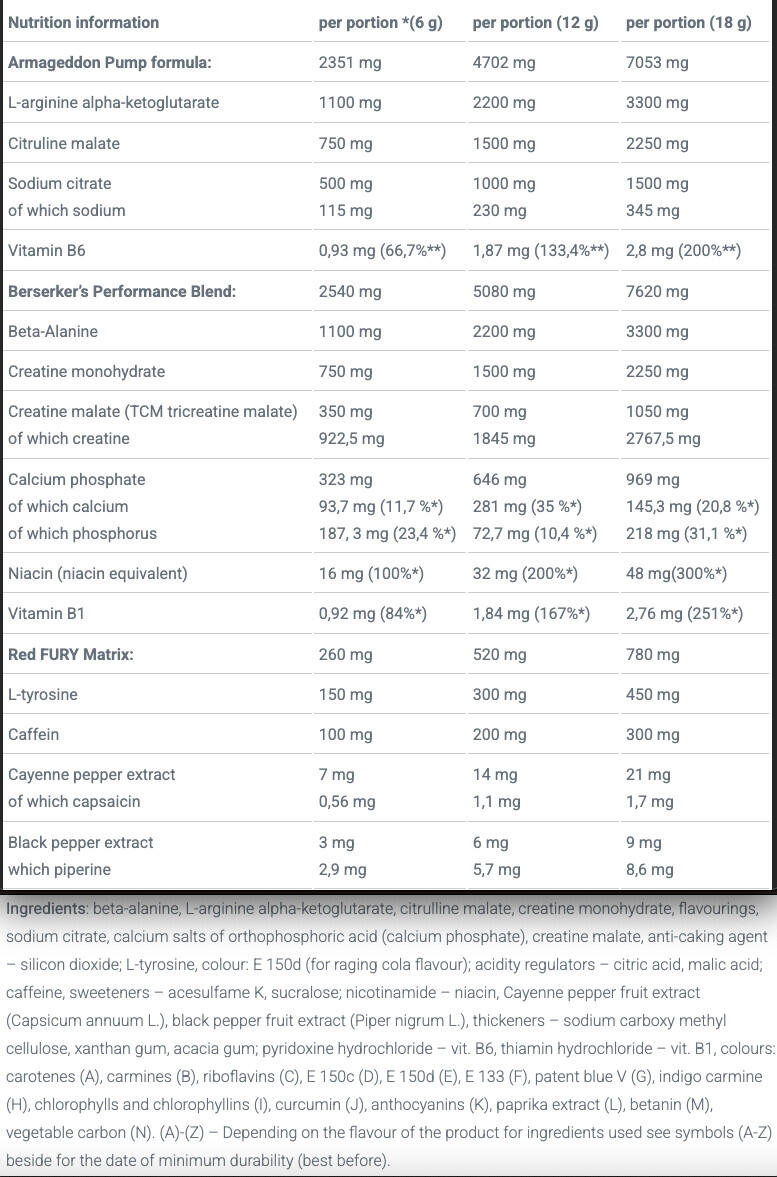
Task: Click the "Vitamin B6" row label
Action: pyautogui.click(x=47, y=251)
